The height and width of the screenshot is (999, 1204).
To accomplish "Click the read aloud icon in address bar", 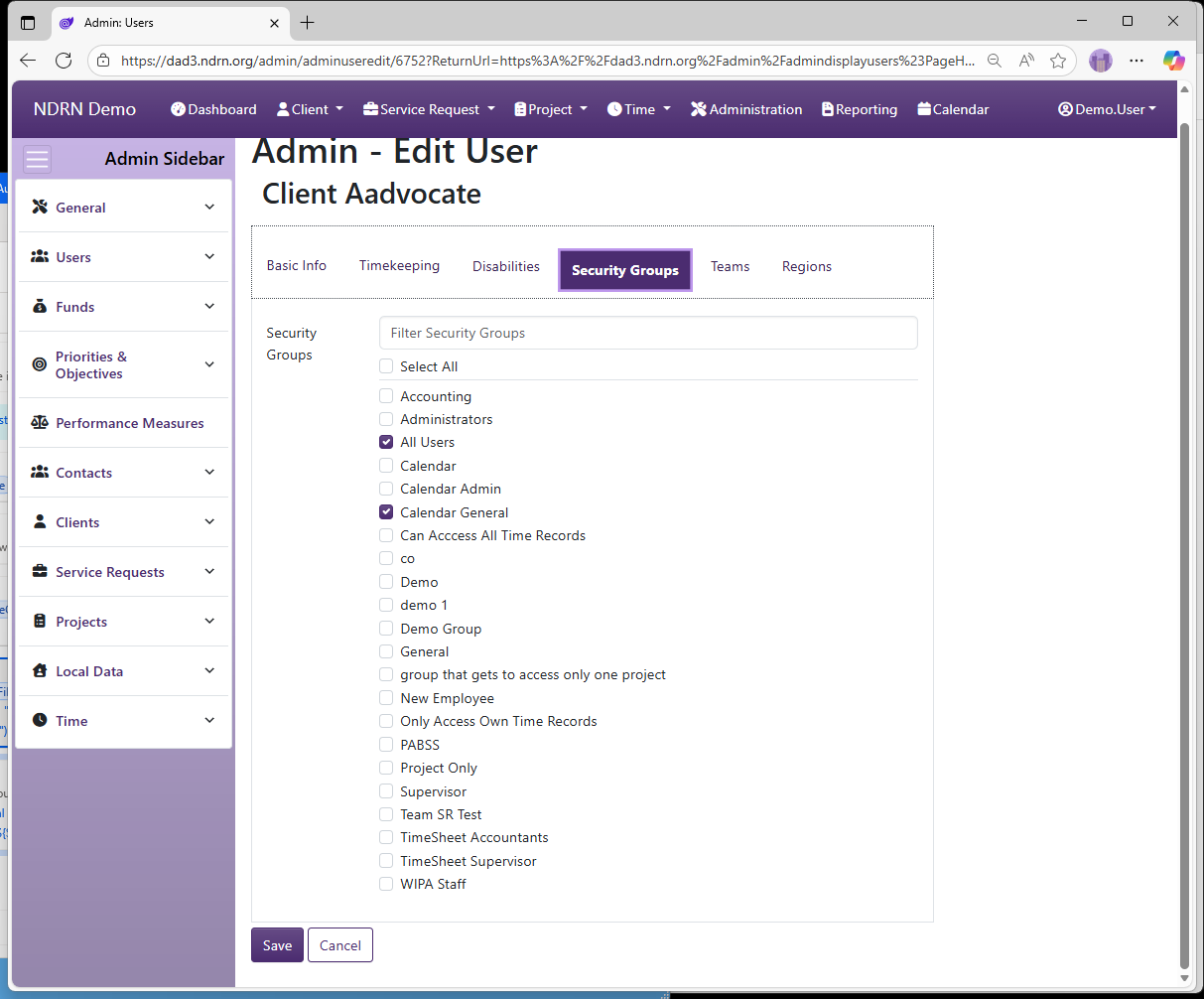I will coord(1026,61).
